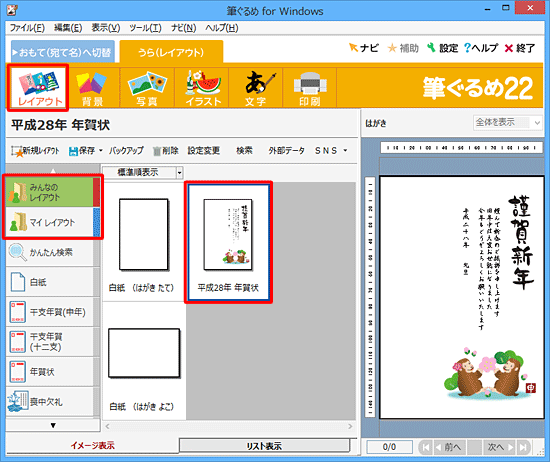The width and height of the screenshot is (550, 462).
Task: Select the 写真 photo tool icon
Action: (147, 88)
